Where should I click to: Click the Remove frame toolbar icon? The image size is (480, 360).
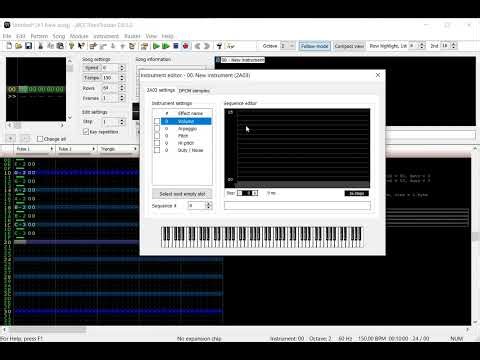tap(103, 46)
